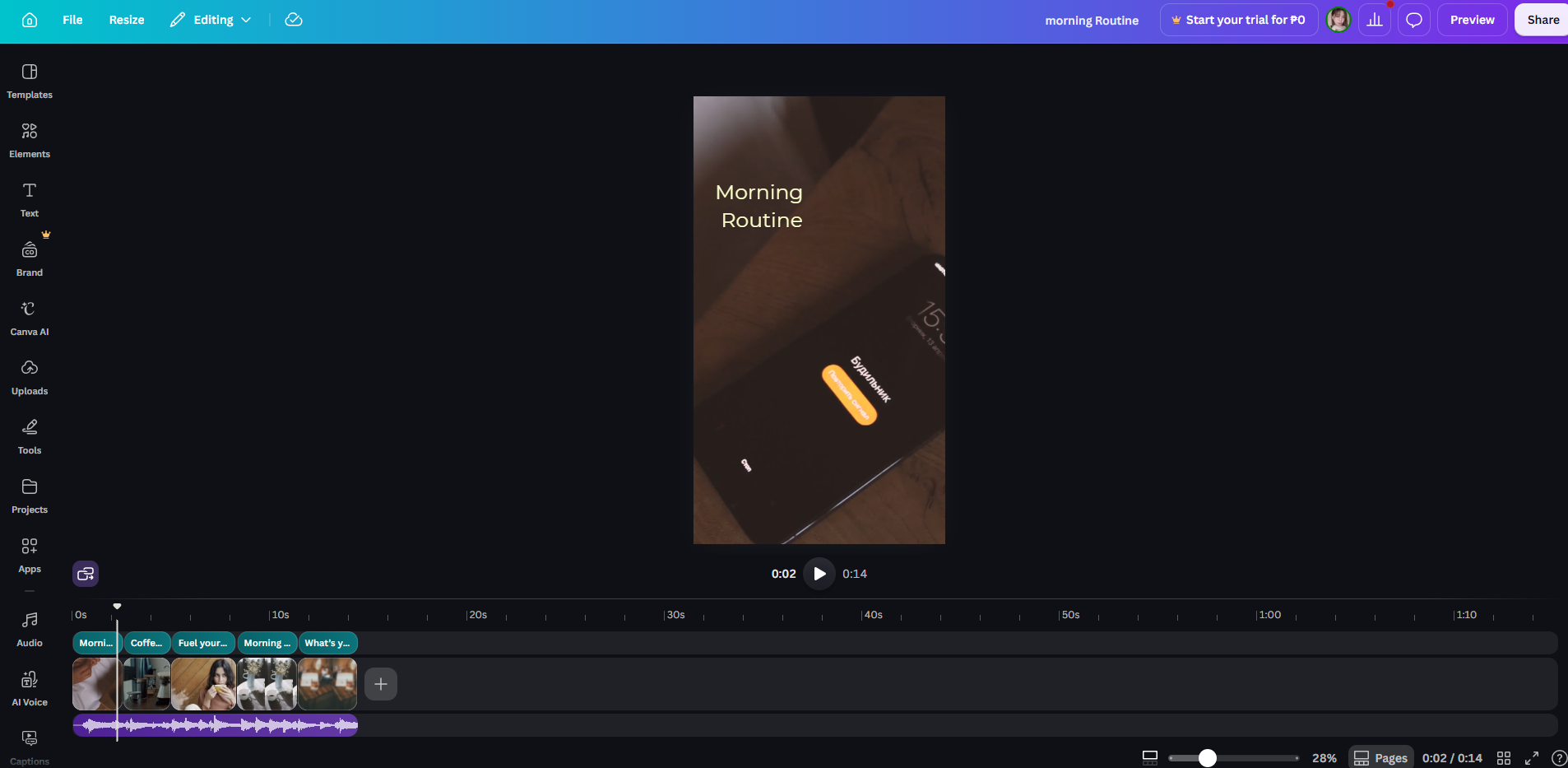Open the Resize menu

click(127, 20)
